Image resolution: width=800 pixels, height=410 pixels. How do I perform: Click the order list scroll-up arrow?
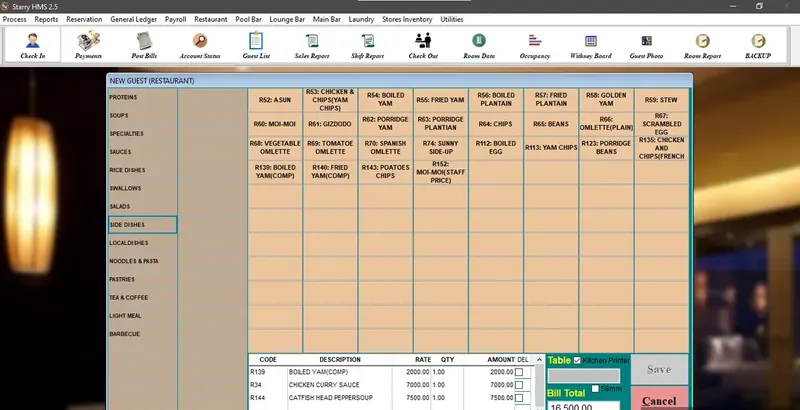[539, 360]
